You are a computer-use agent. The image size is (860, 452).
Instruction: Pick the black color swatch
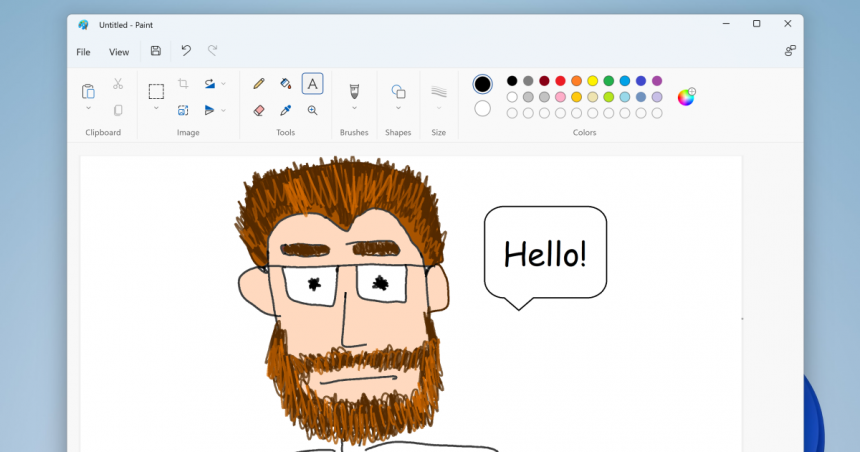512,81
